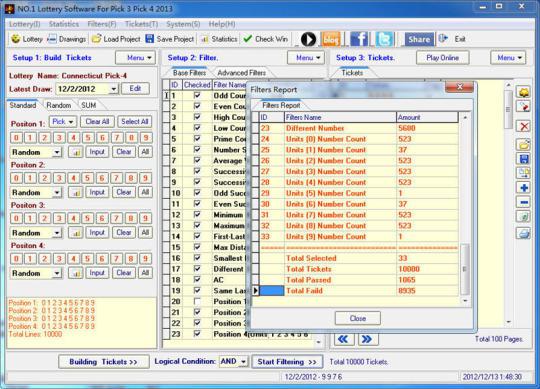Click the printer icon in tickets sidebar
Viewport: 540px width, 389px height.
pyautogui.click(x=524, y=234)
